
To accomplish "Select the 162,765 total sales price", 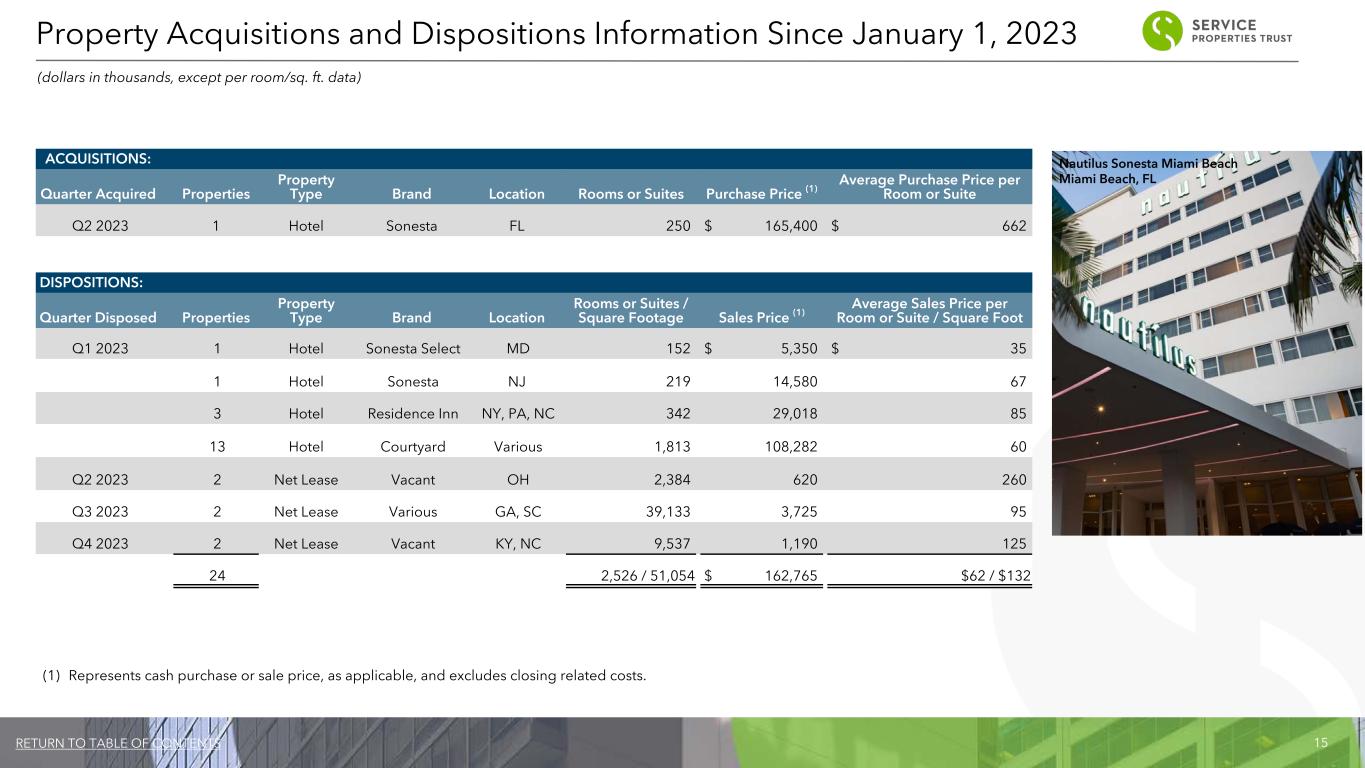I will click(785, 575).
